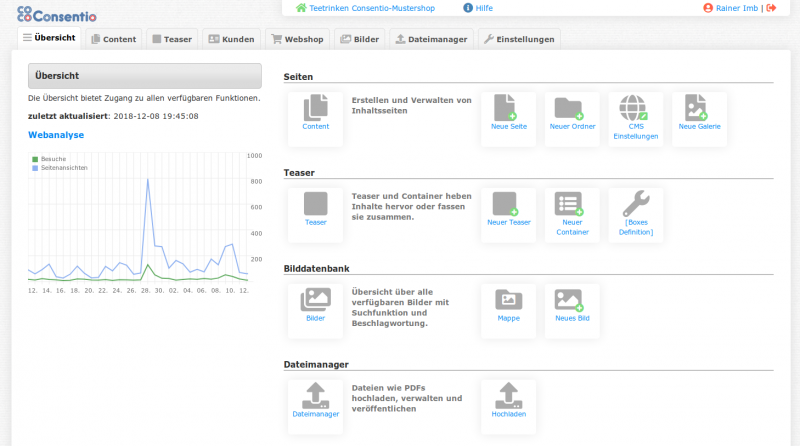Open the Mappe folder in Bilddatenbank
The width and height of the screenshot is (800, 446).
(x=508, y=300)
